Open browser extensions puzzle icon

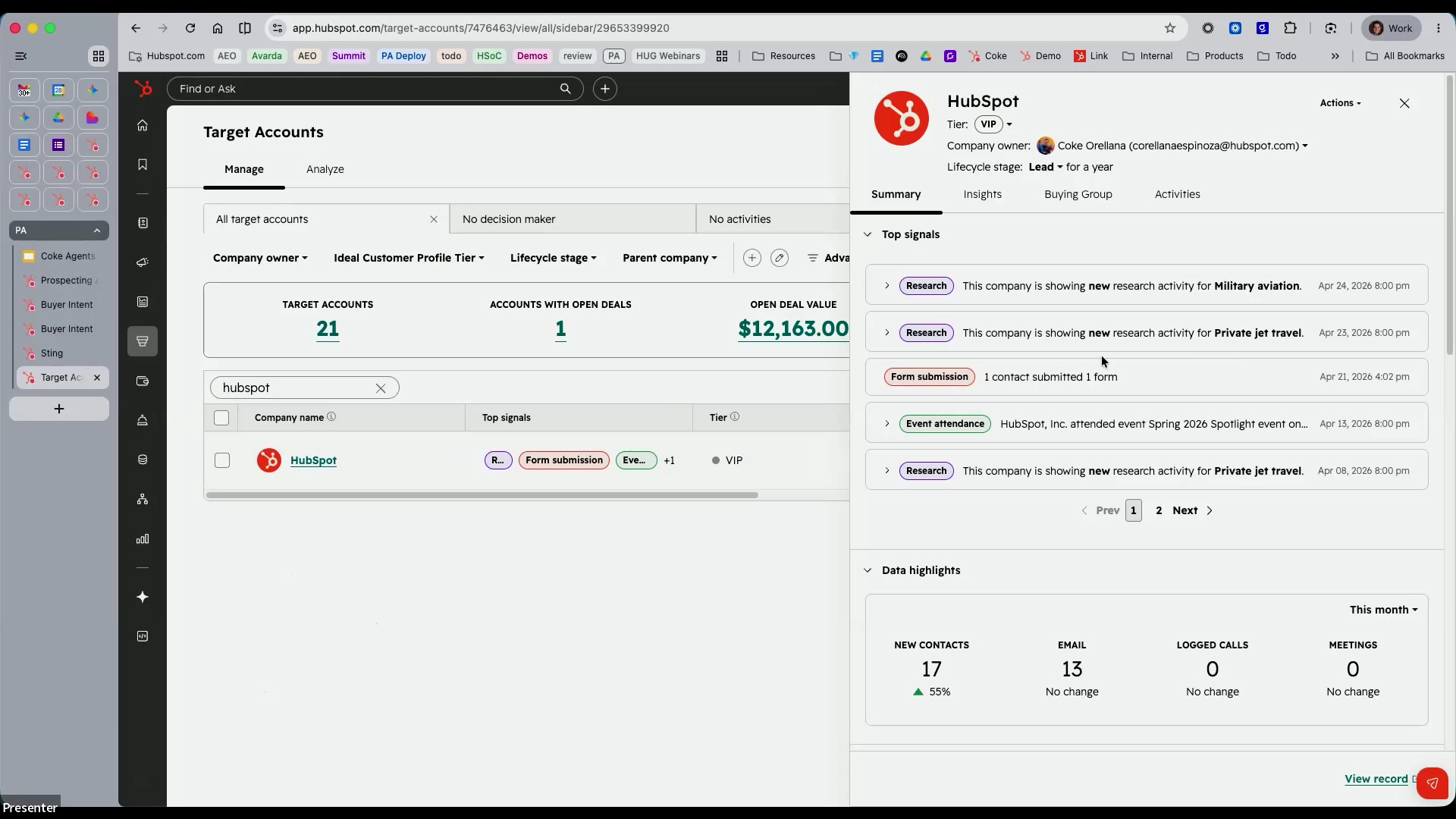pyautogui.click(x=1290, y=28)
